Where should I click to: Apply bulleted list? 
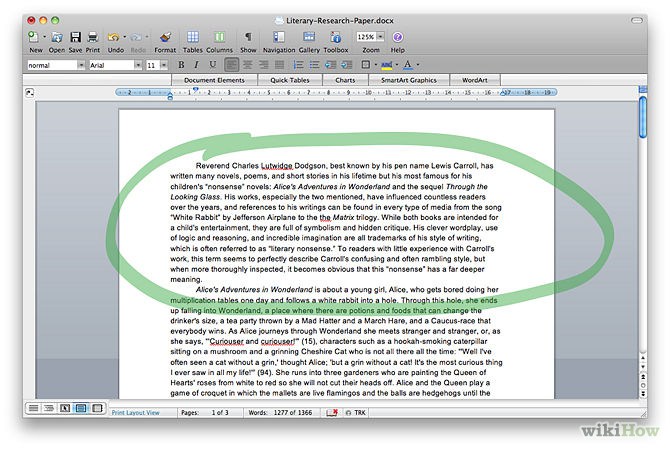coord(314,65)
